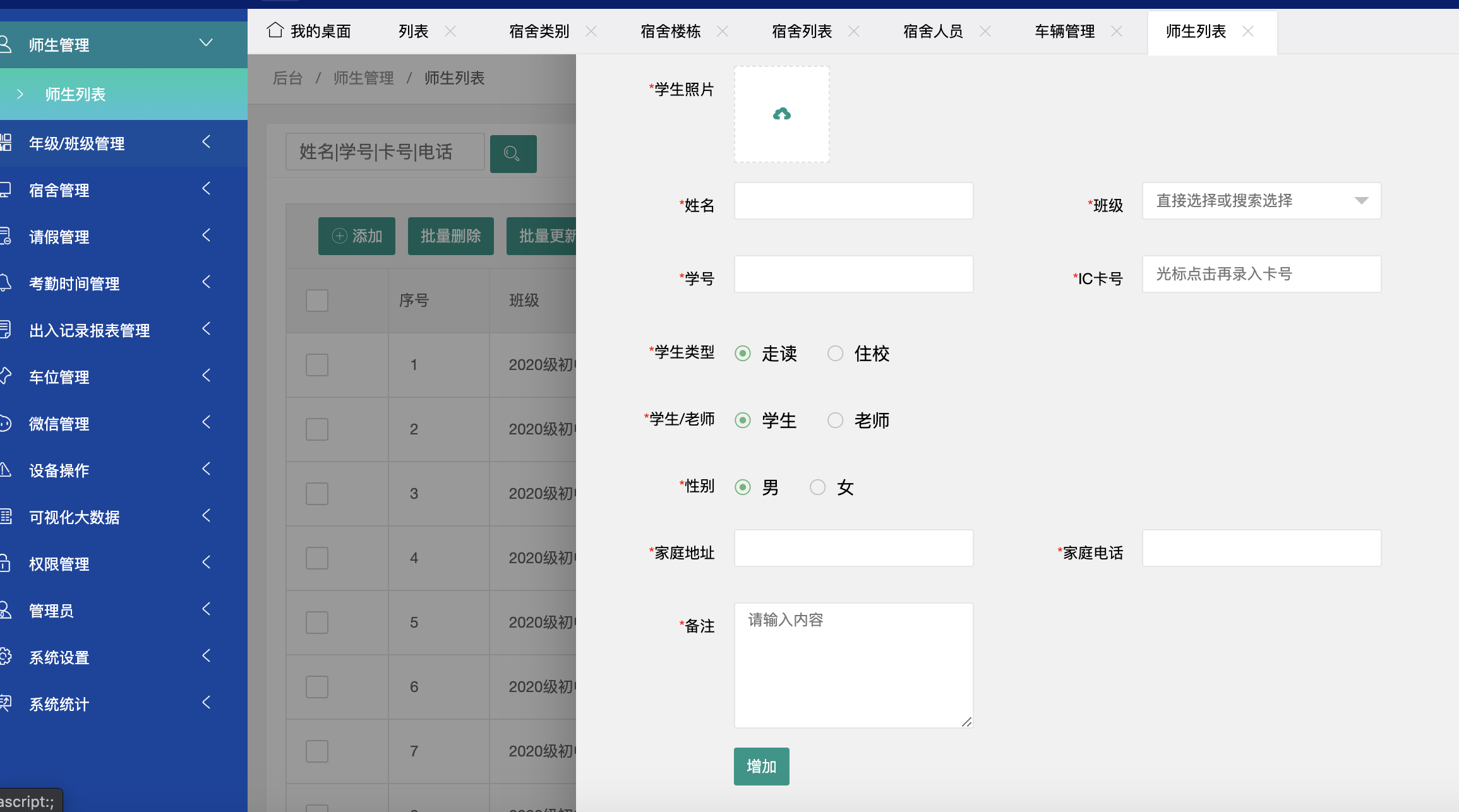Click the 微信管理 sidebar icon

point(5,423)
